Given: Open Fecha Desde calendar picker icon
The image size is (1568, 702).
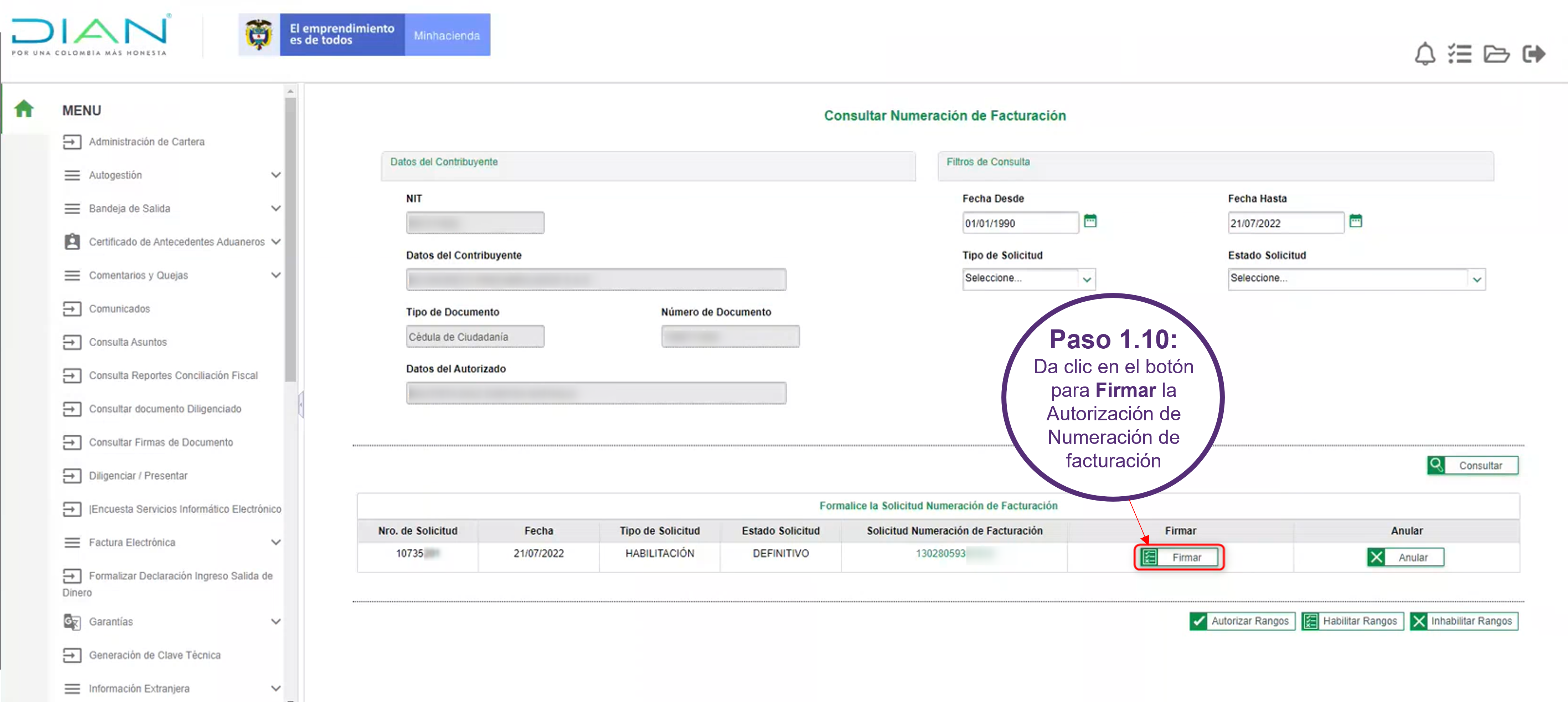Looking at the screenshot, I should pos(1089,221).
